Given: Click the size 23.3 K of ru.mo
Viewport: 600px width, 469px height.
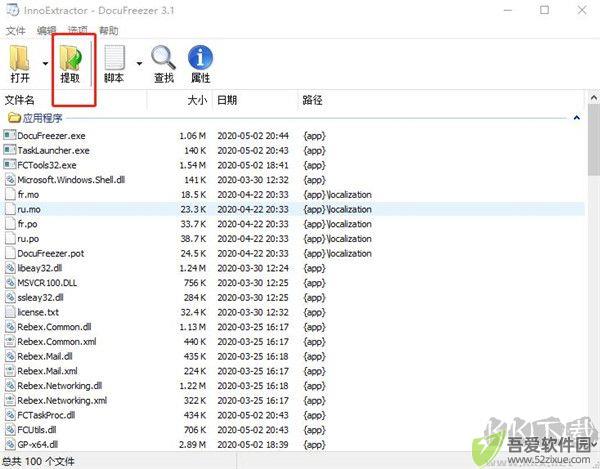Looking at the screenshot, I should (193, 209).
